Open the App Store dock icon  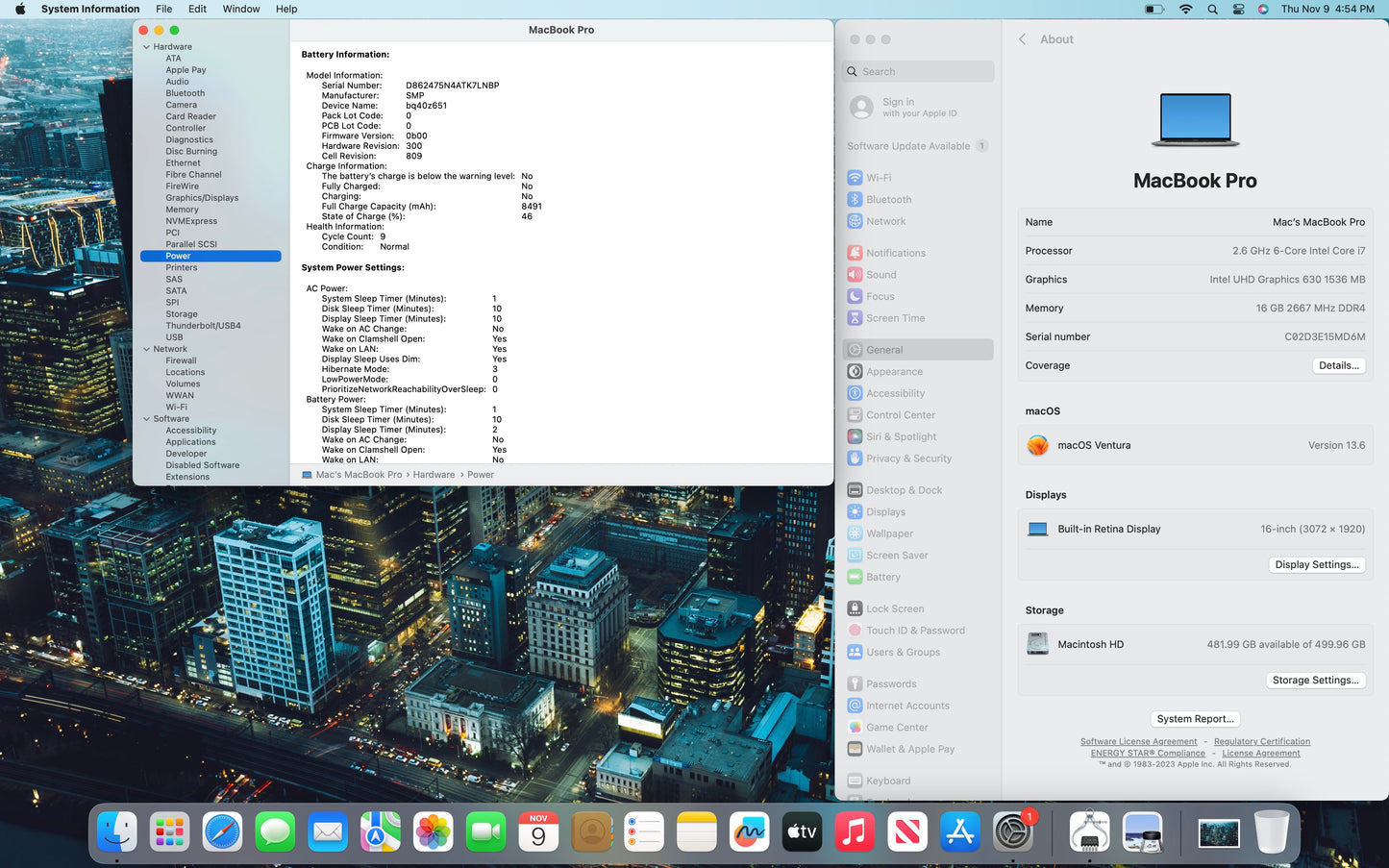point(959,831)
